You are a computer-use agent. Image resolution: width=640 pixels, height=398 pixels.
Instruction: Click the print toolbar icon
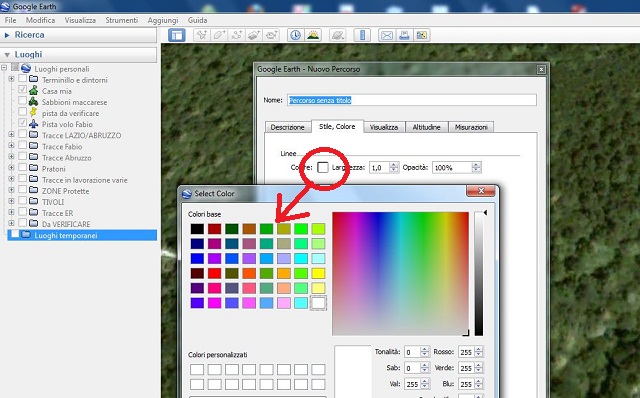pyautogui.click(x=404, y=35)
